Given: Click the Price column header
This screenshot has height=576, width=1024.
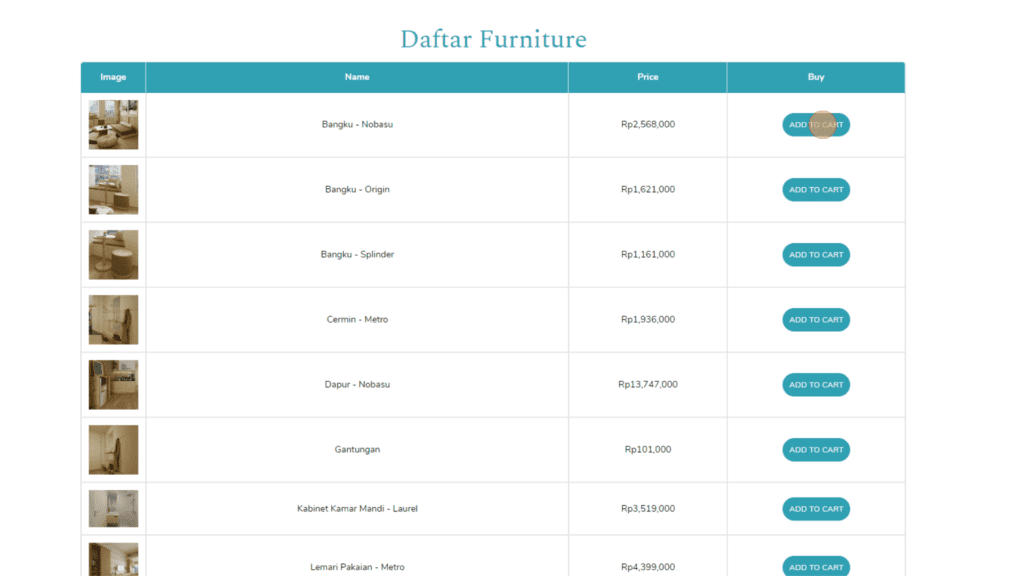Looking at the screenshot, I should tap(648, 77).
